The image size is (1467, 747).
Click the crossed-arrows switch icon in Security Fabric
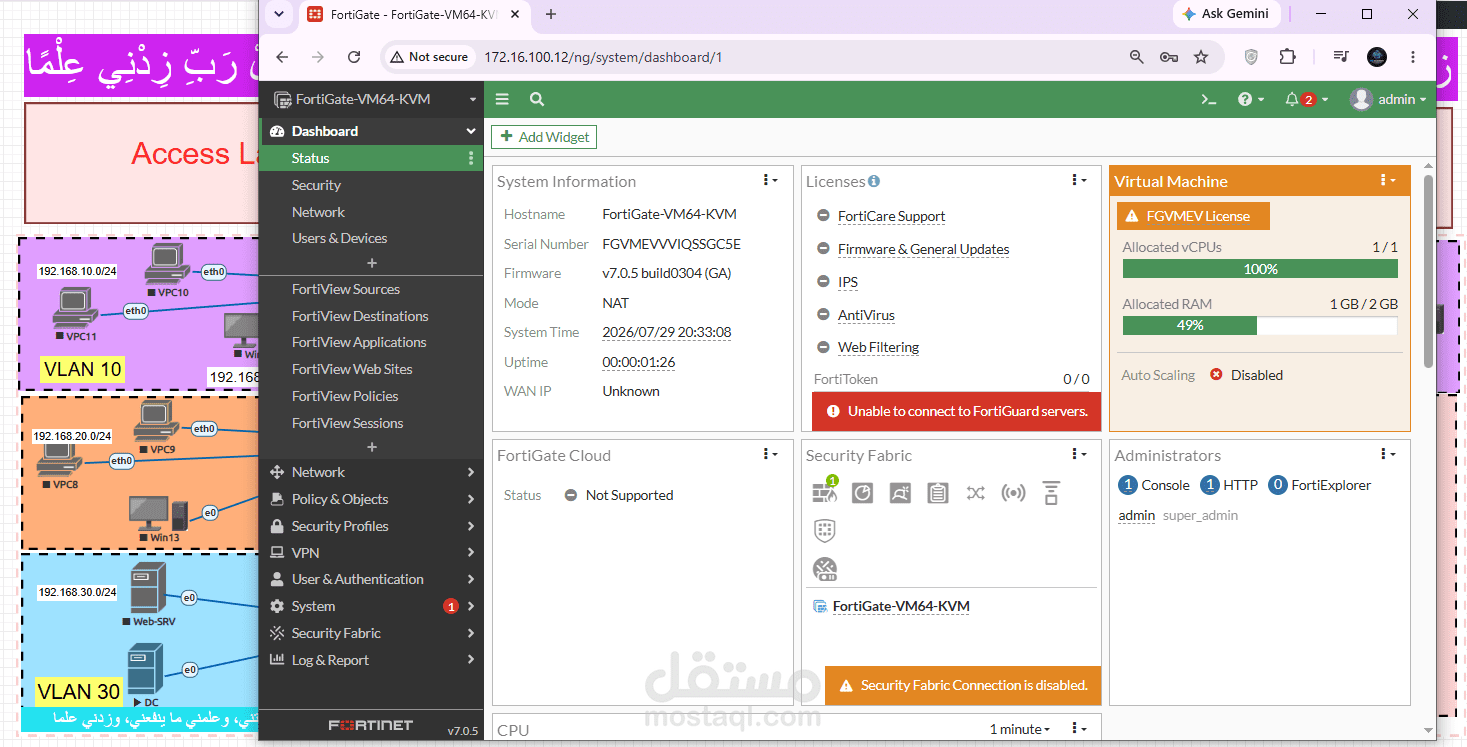click(975, 493)
